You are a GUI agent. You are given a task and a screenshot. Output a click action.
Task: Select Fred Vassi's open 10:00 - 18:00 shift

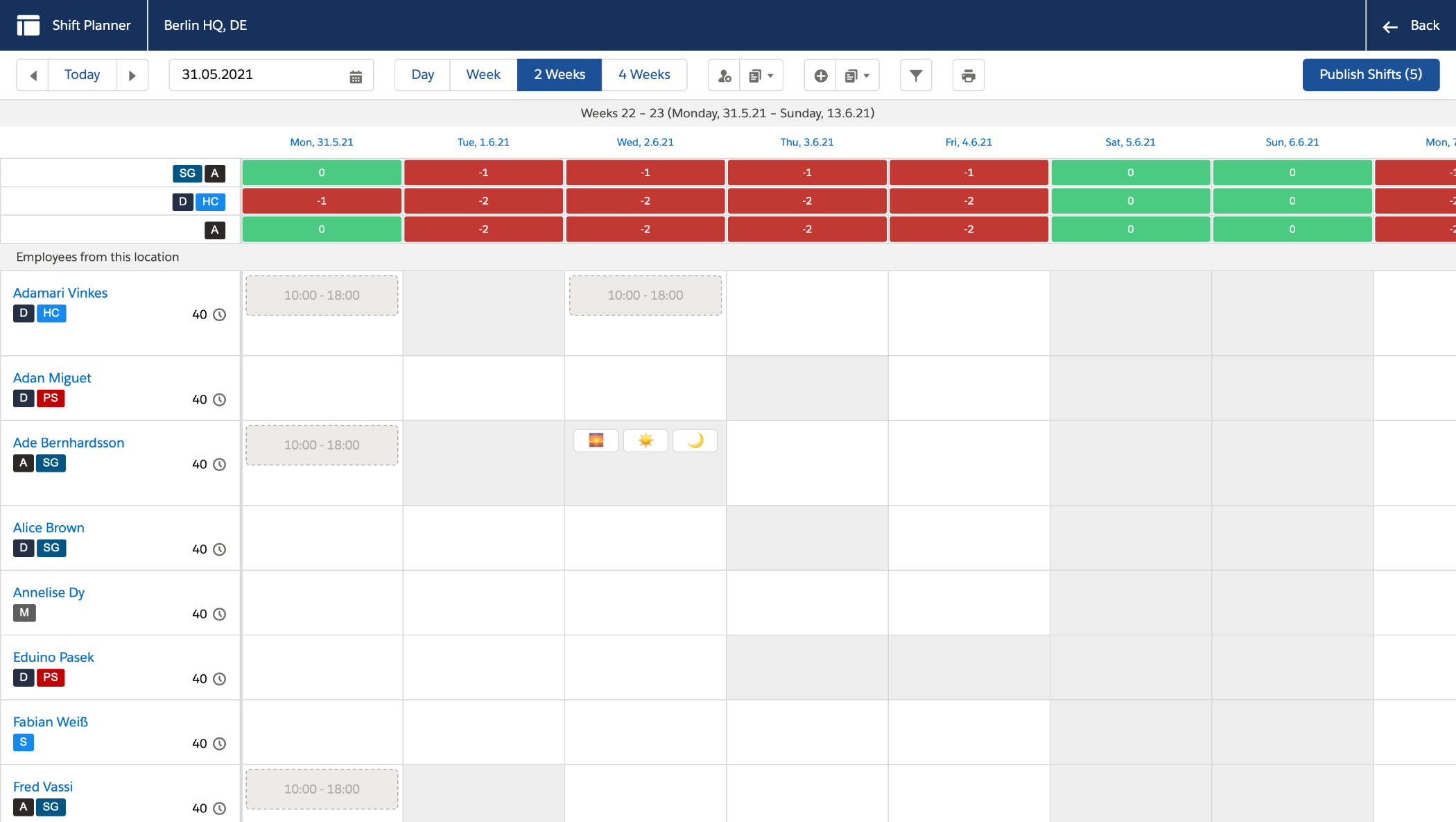tap(321, 789)
